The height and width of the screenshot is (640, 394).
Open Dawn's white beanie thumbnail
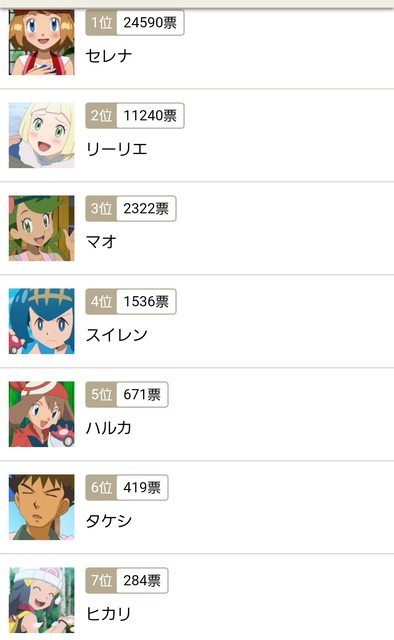[42, 600]
